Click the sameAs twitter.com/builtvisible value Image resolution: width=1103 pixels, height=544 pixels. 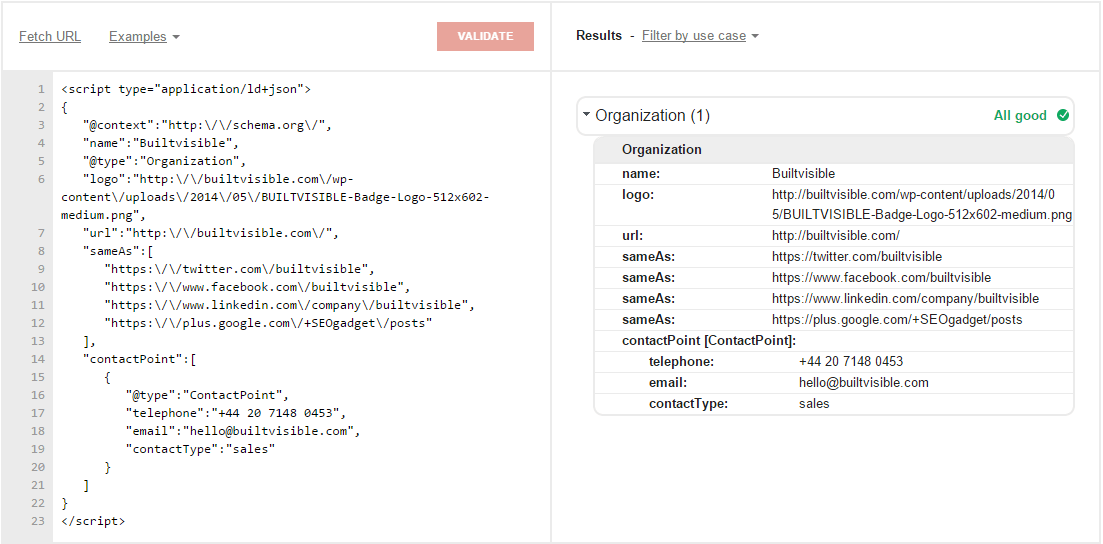(x=857, y=257)
